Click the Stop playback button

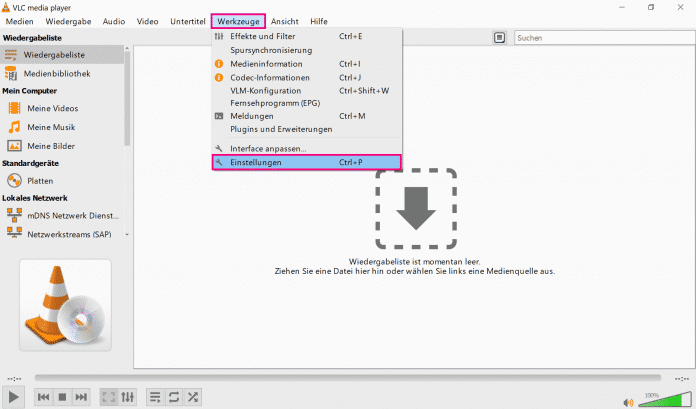click(x=62, y=397)
